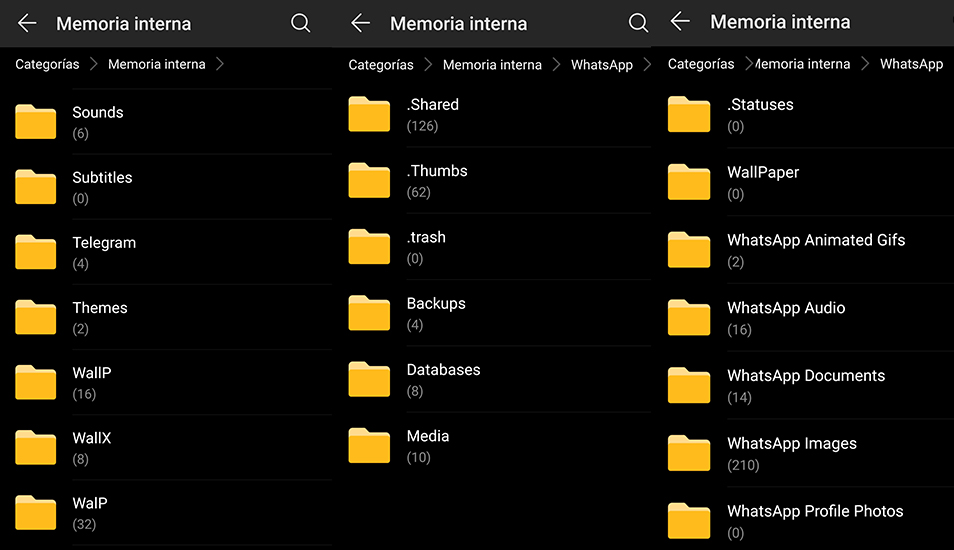
Task: Open the Telegram folder icon
Action: coord(35,251)
